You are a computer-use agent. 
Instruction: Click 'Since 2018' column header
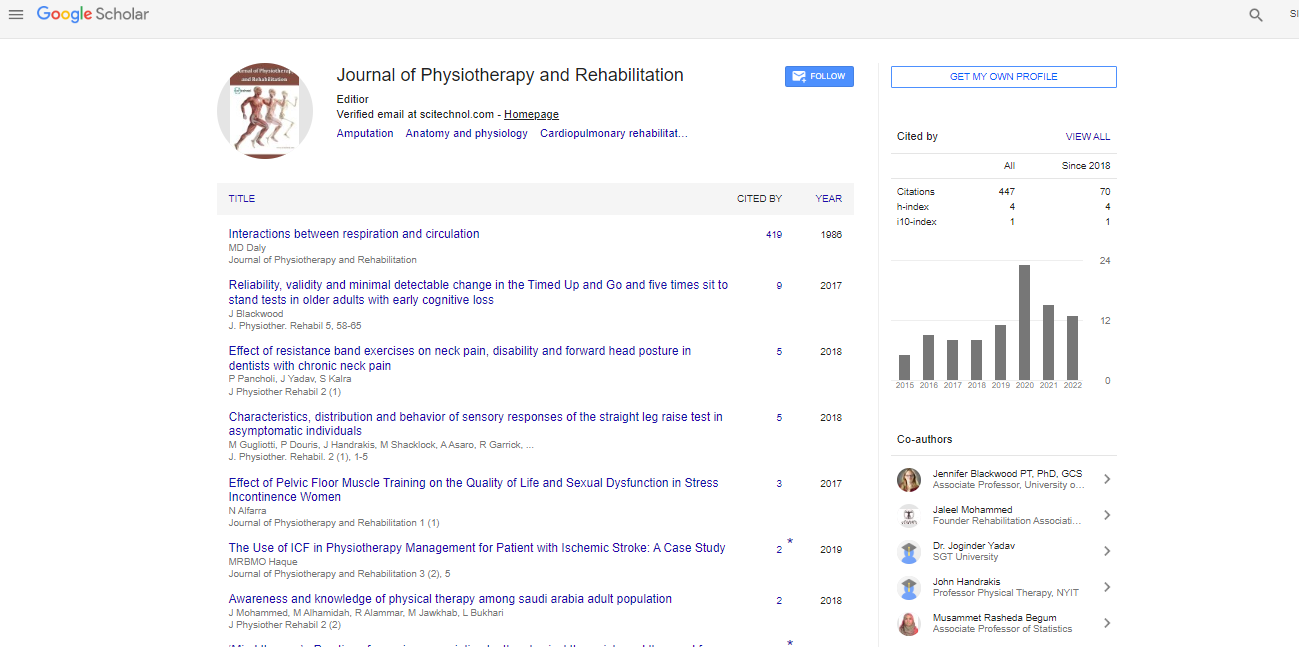[1086, 166]
